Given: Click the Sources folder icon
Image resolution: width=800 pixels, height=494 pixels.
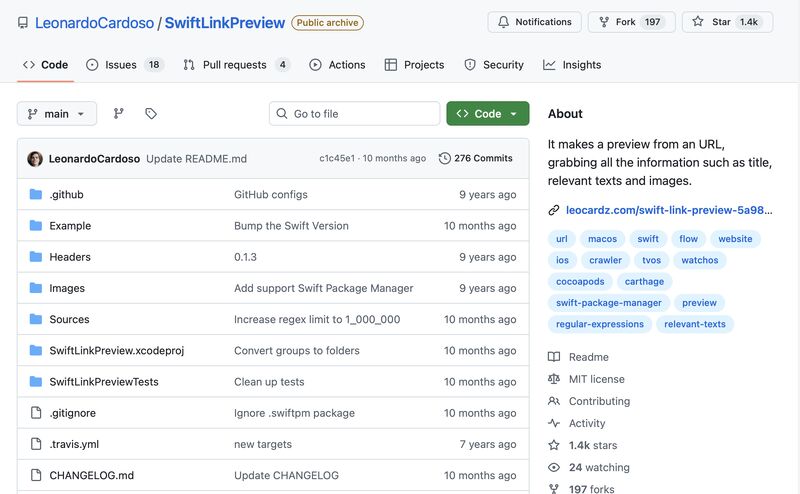Looking at the screenshot, I should [36, 319].
